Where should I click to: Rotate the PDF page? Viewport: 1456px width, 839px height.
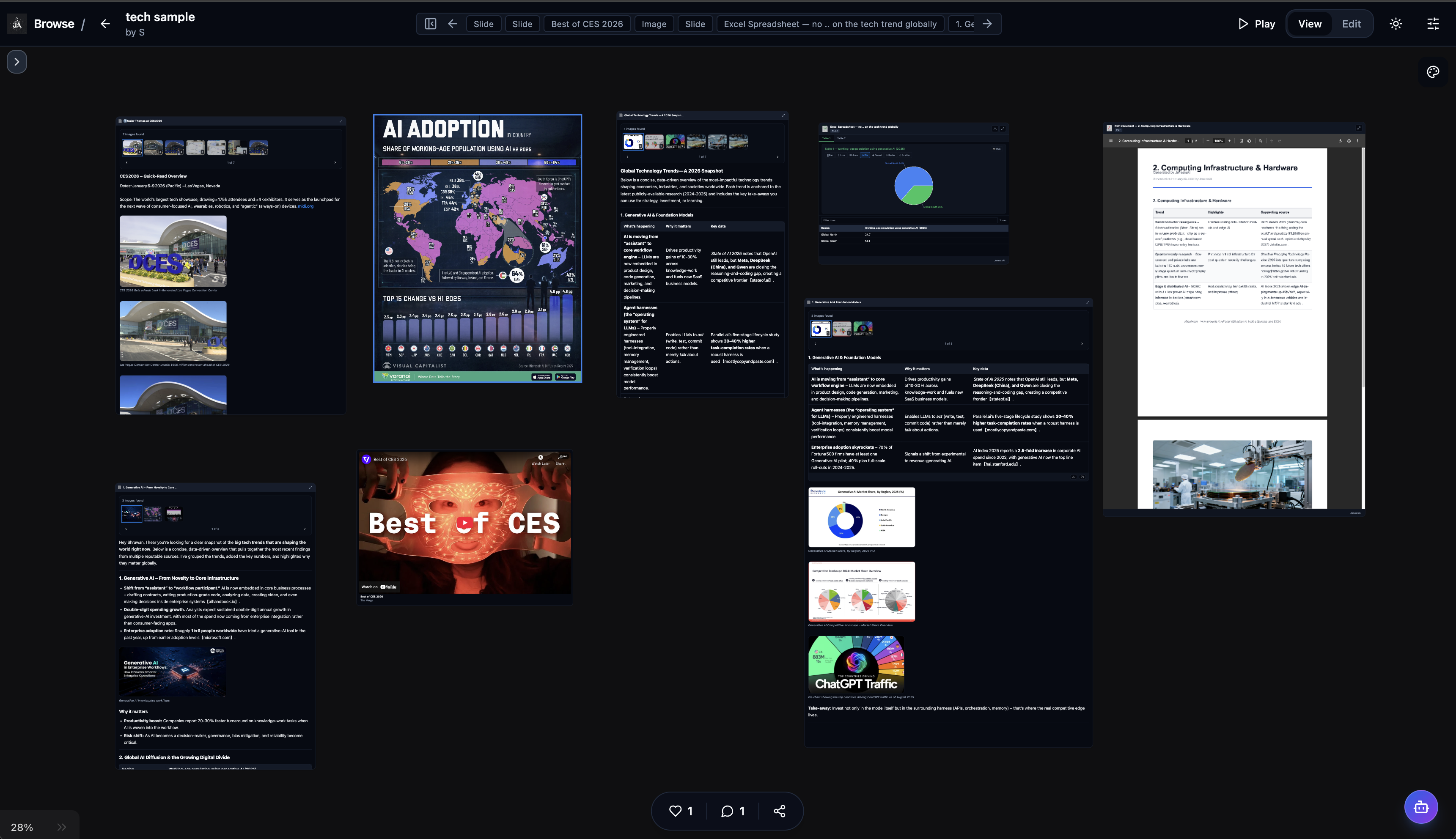[1249, 141]
